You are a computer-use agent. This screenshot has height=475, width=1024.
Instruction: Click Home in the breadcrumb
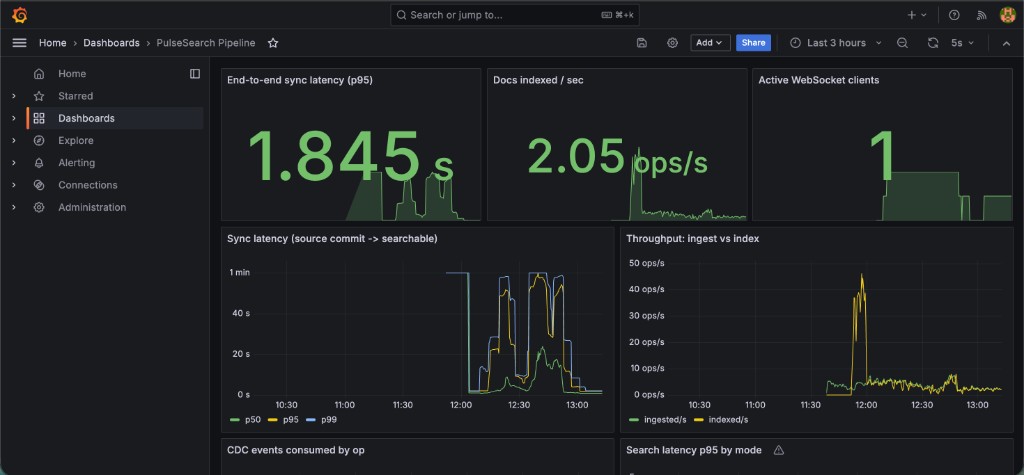point(52,42)
